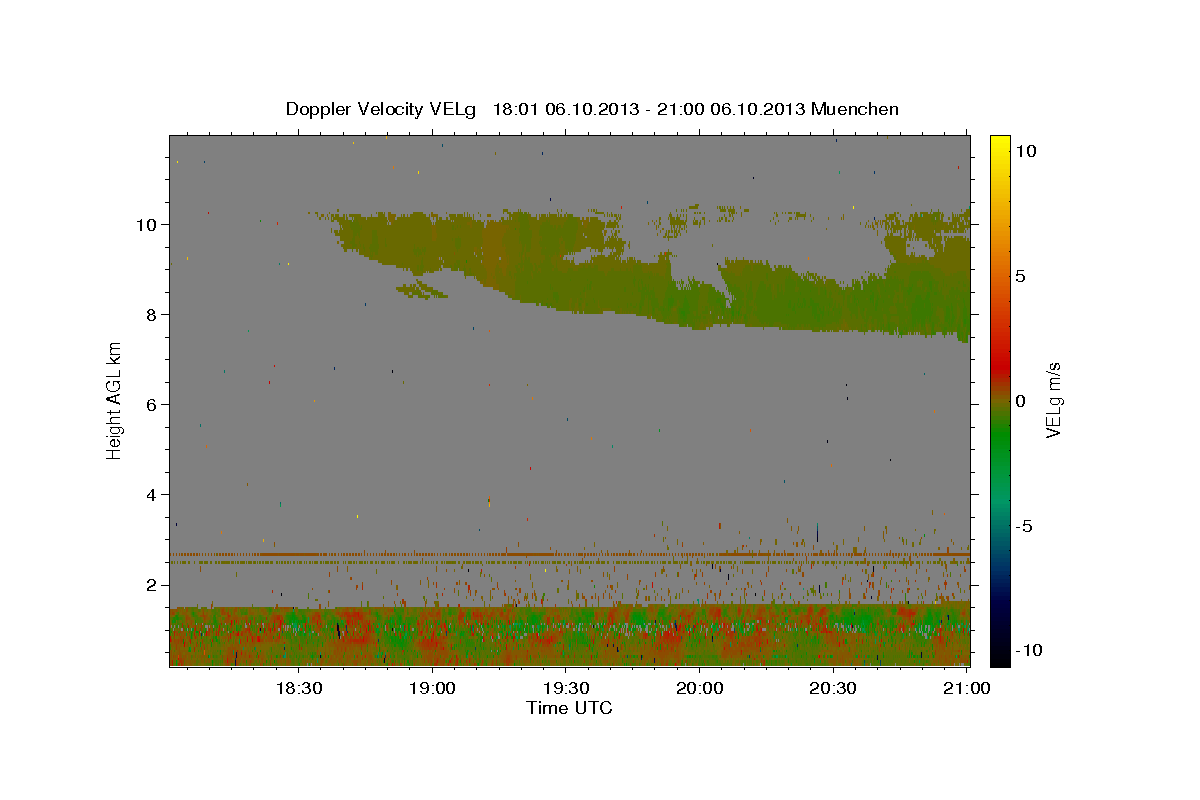Click the 20:30 time tick label
The width and height of the screenshot is (1200, 800).
click(x=833, y=688)
